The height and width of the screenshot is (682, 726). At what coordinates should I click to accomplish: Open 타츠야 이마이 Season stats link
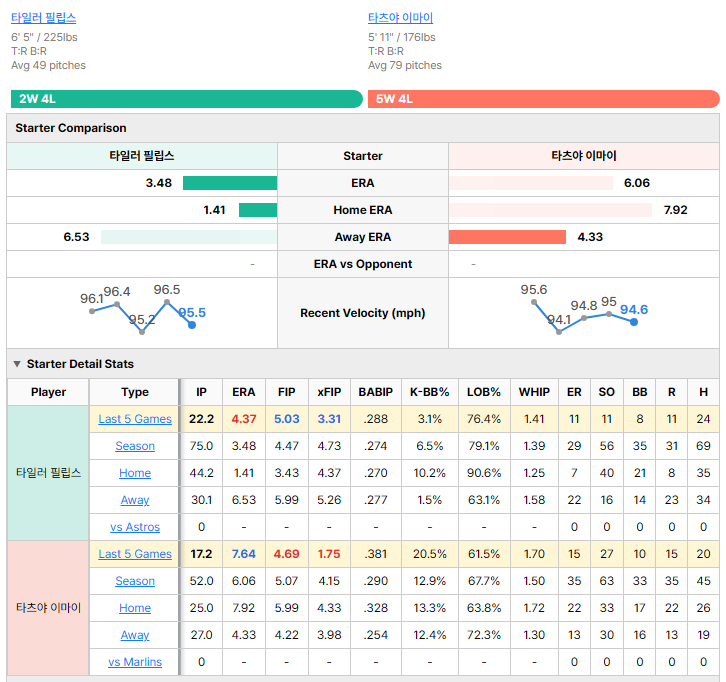pyautogui.click(x=135, y=581)
